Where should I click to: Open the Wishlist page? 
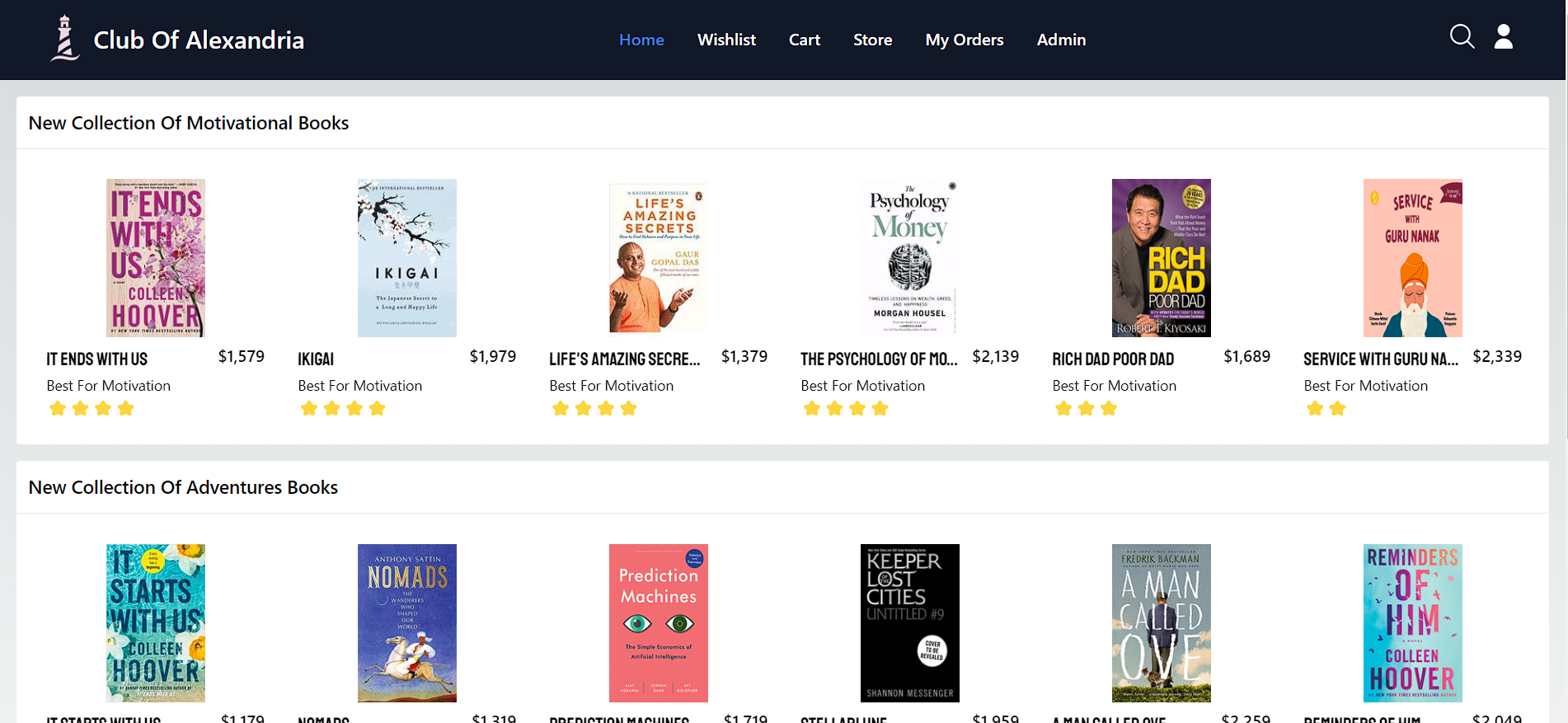pos(726,40)
